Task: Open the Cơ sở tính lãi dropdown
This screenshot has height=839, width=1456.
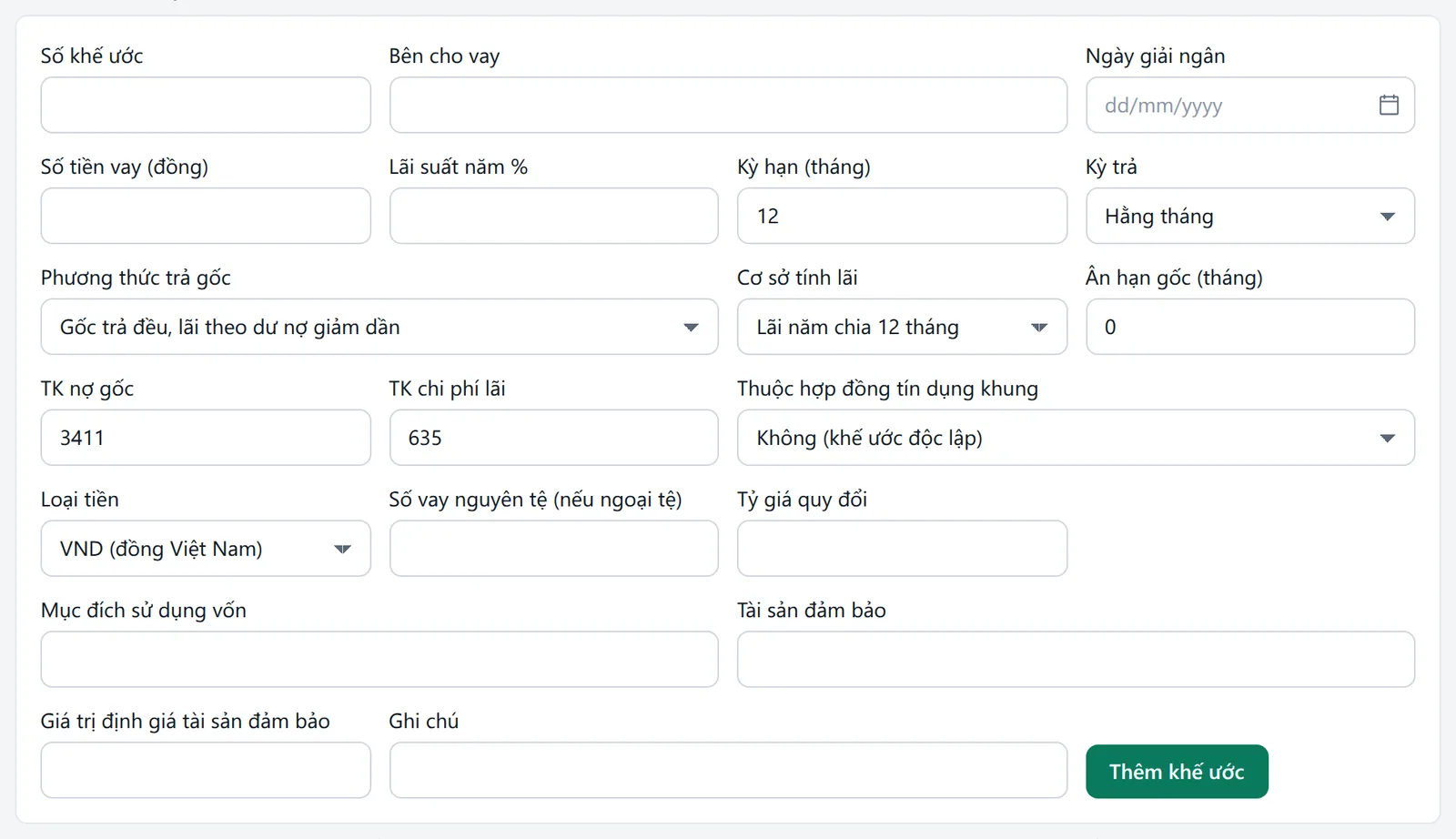Action: pos(902,327)
